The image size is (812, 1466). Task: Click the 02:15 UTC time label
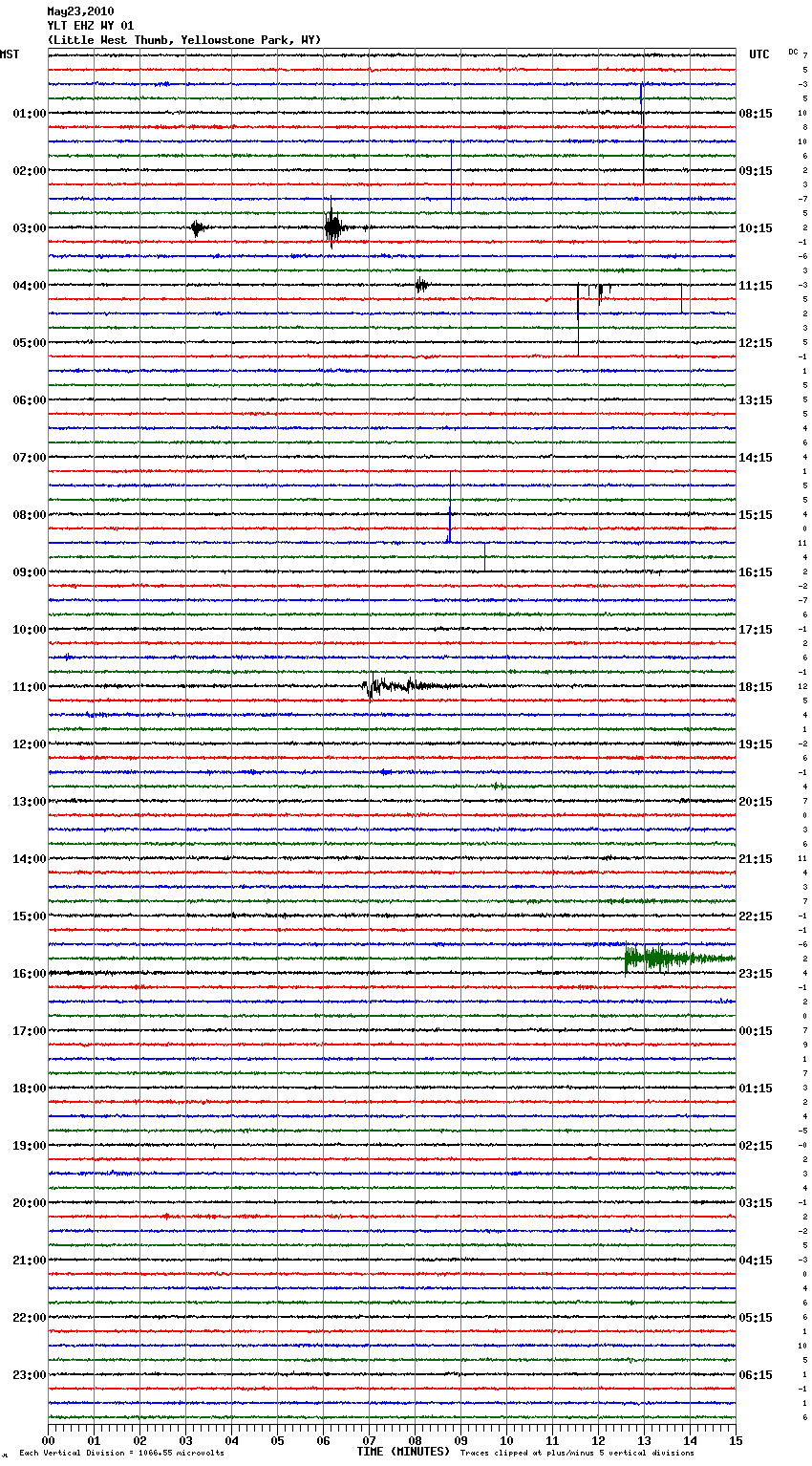(756, 1146)
